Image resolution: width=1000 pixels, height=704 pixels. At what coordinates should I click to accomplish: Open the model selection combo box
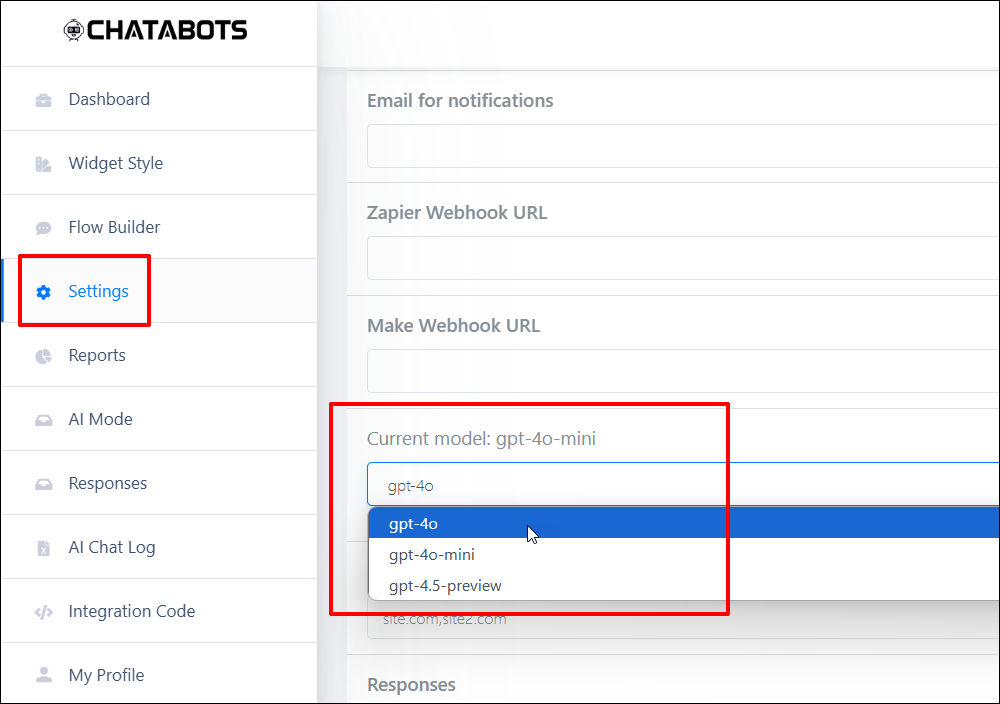[683, 485]
